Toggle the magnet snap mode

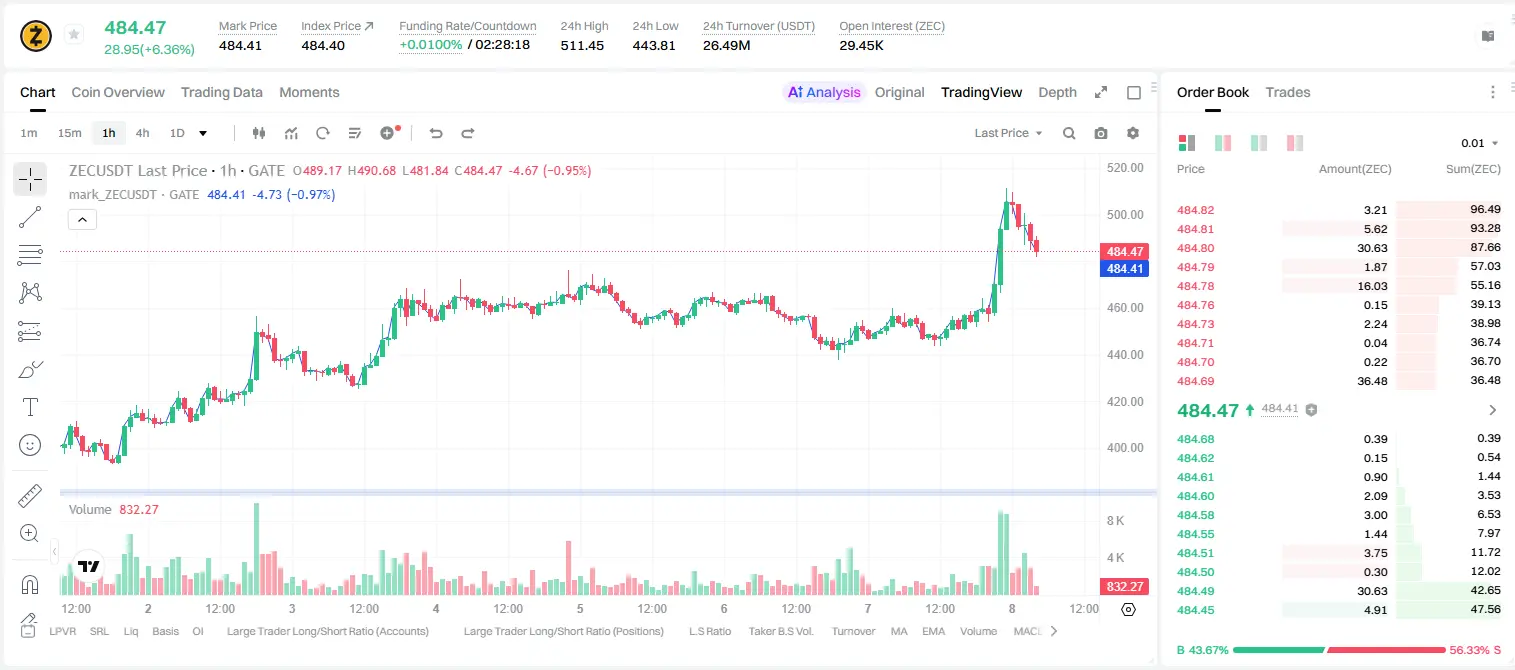coord(30,583)
